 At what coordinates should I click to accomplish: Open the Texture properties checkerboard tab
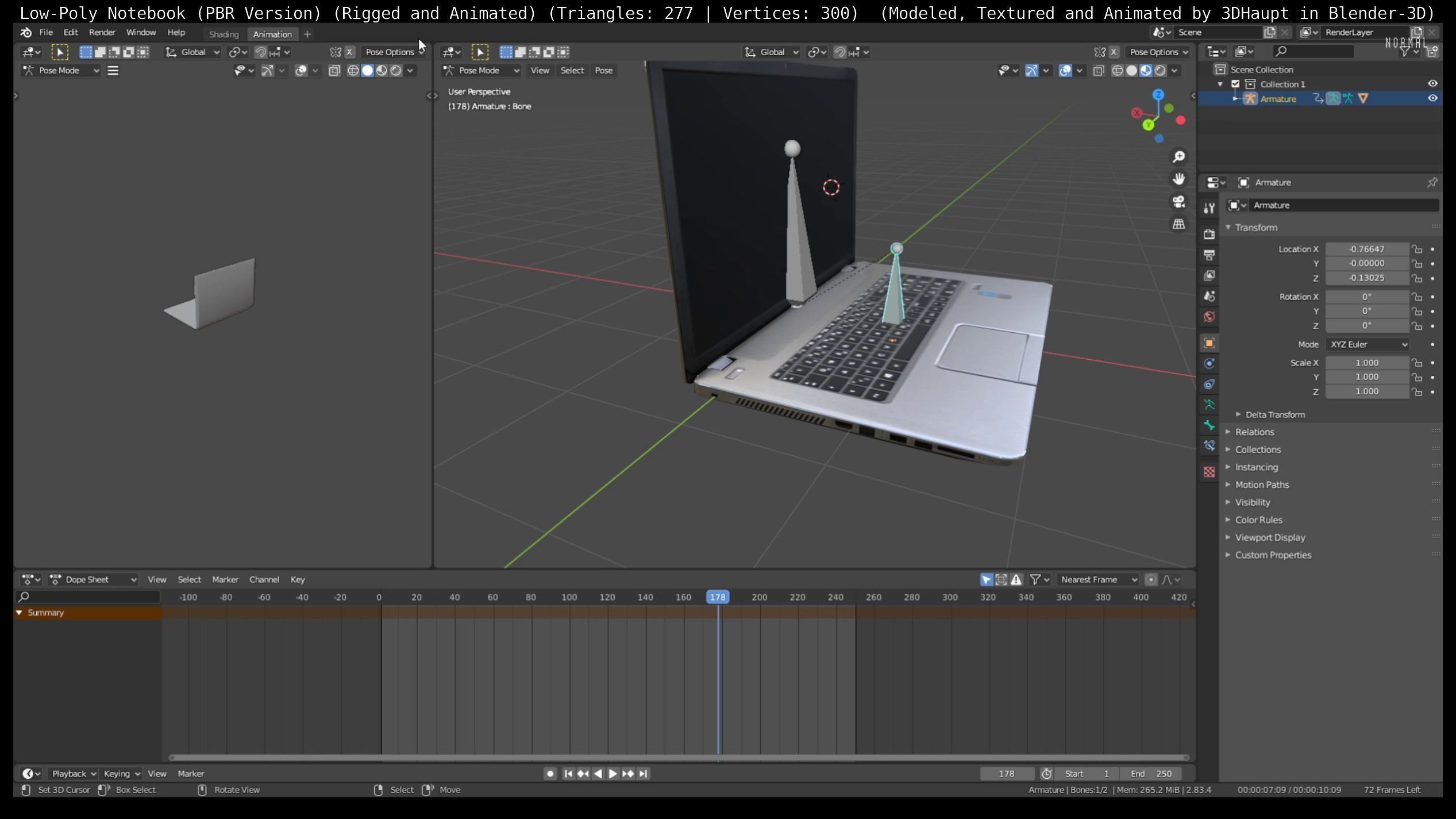point(1210,472)
